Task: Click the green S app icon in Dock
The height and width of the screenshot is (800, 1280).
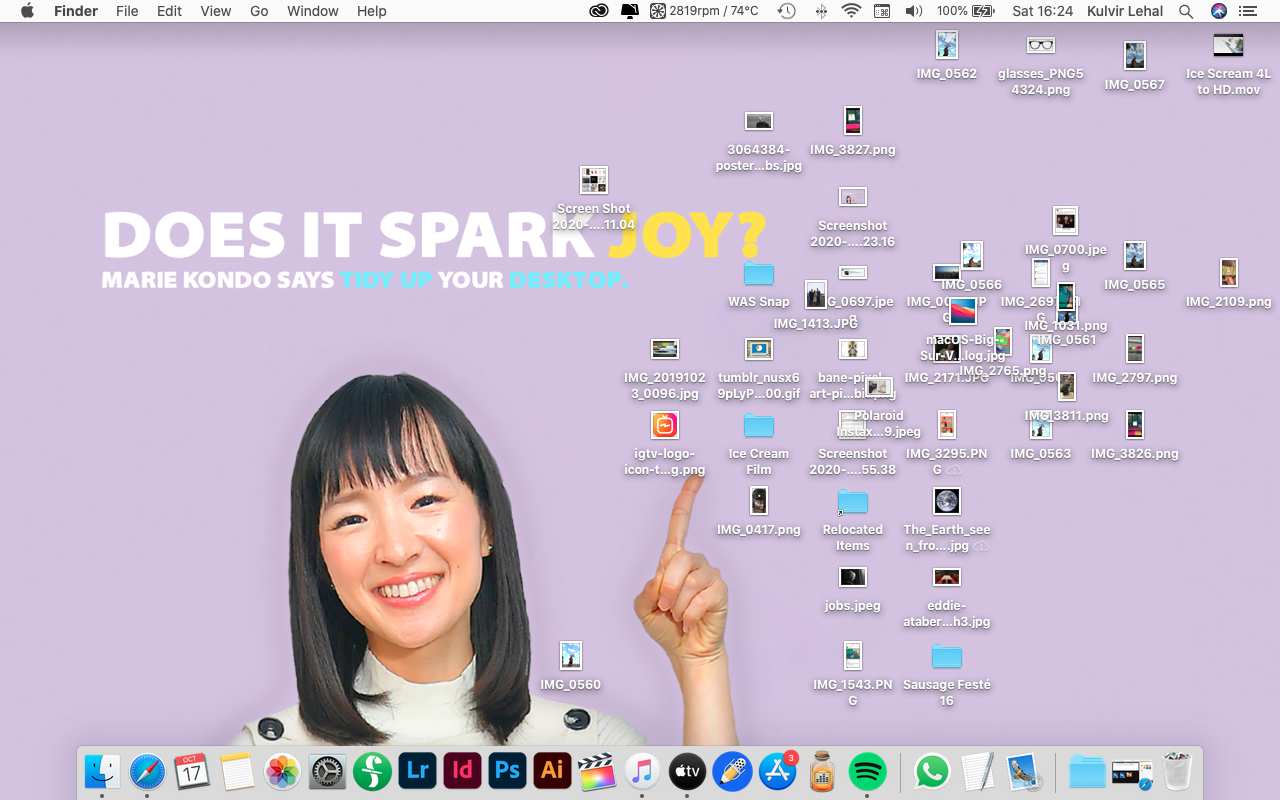Action: [372, 771]
